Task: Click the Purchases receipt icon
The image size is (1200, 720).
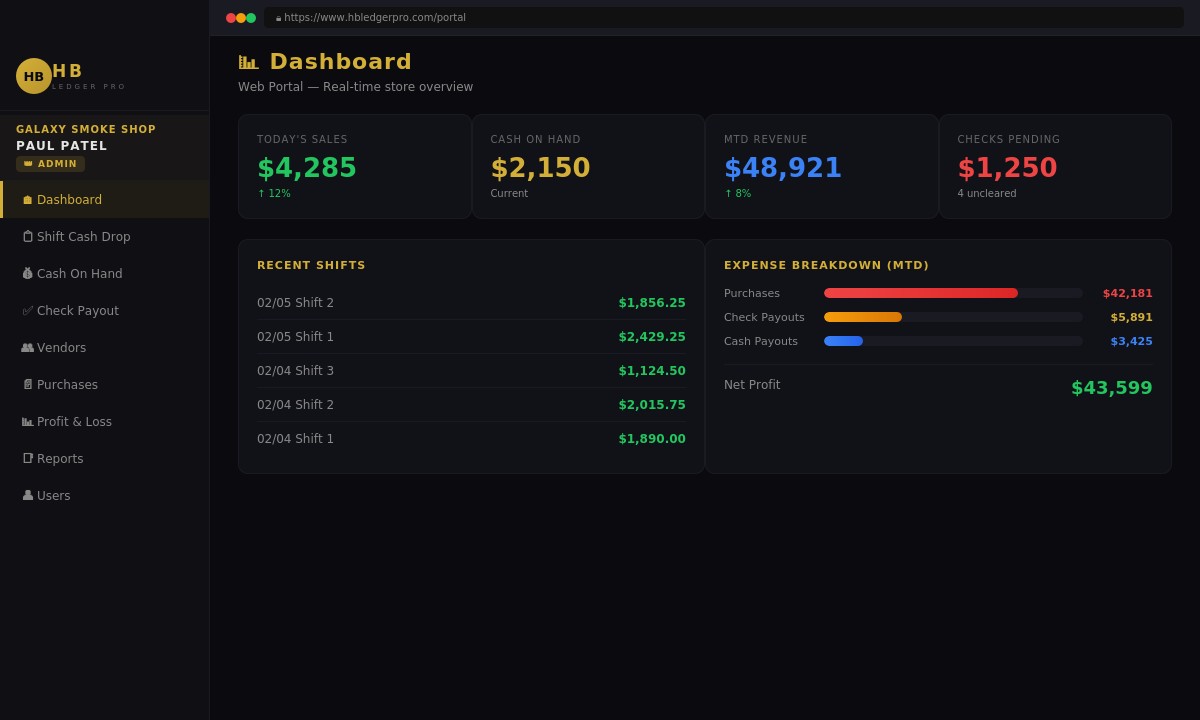Action: 28,384
